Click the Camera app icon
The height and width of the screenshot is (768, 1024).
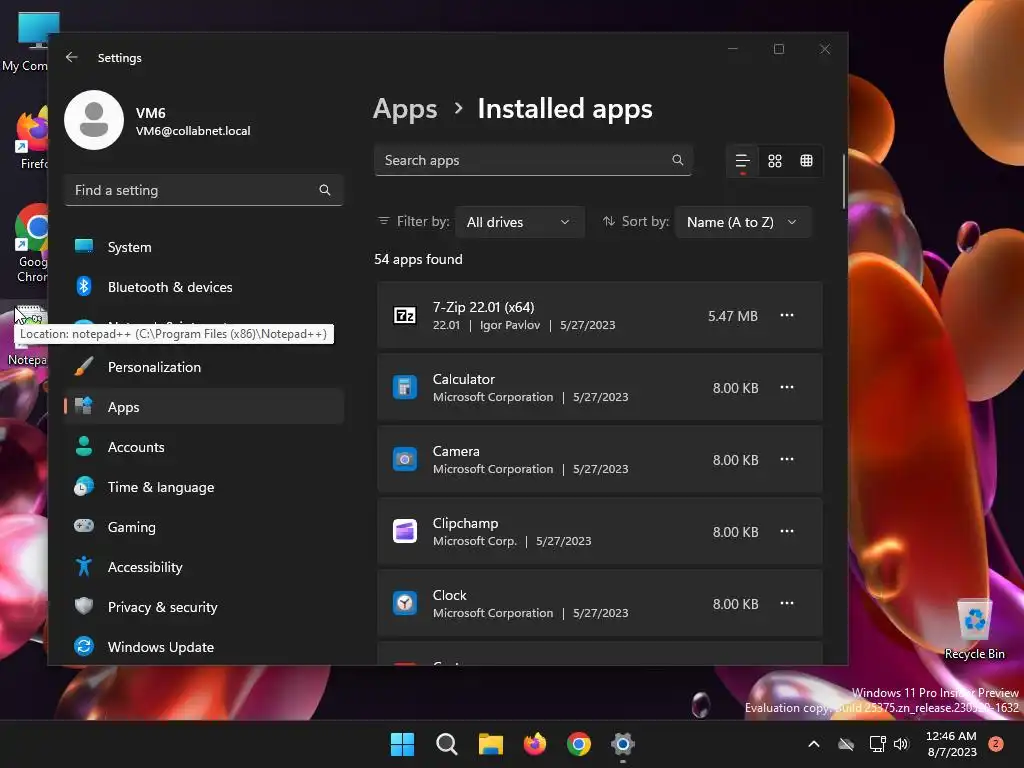(405, 459)
